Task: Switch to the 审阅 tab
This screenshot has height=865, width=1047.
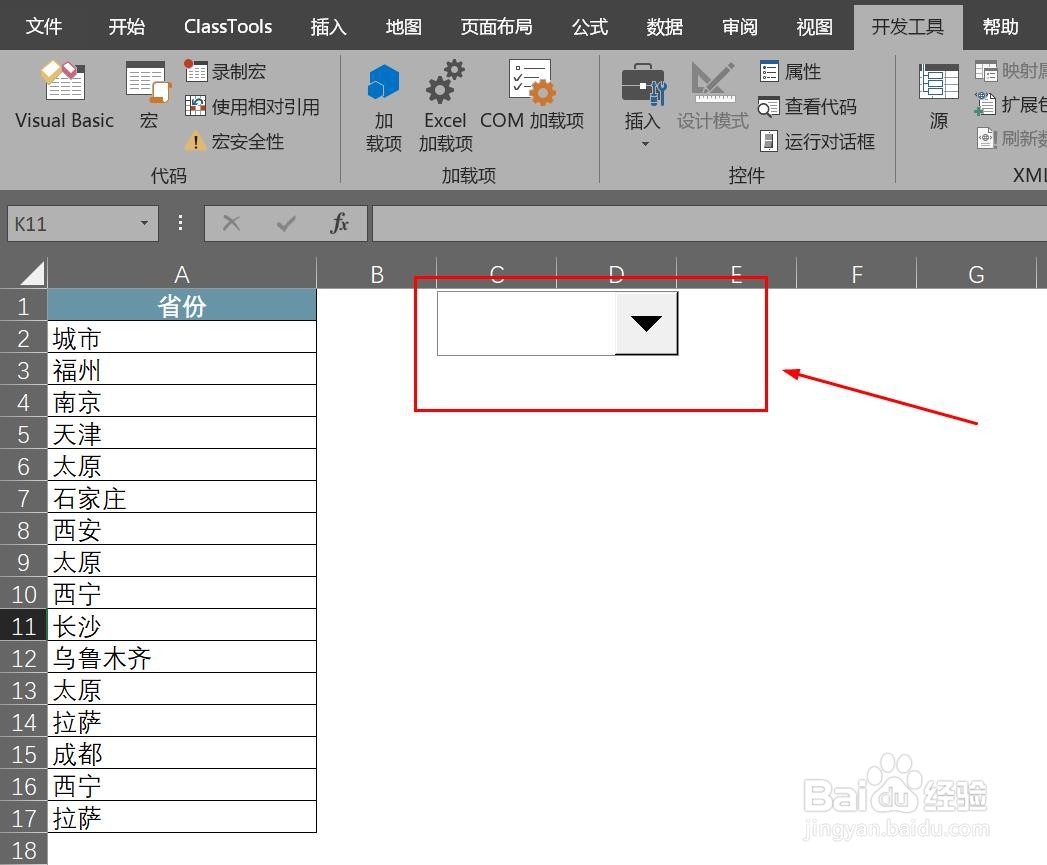Action: [740, 27]
